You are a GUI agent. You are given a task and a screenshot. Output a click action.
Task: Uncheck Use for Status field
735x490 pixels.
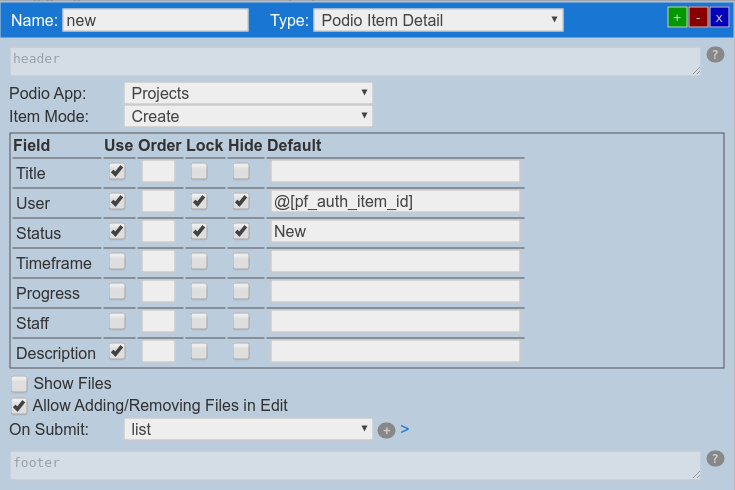[x=117, y=231]
